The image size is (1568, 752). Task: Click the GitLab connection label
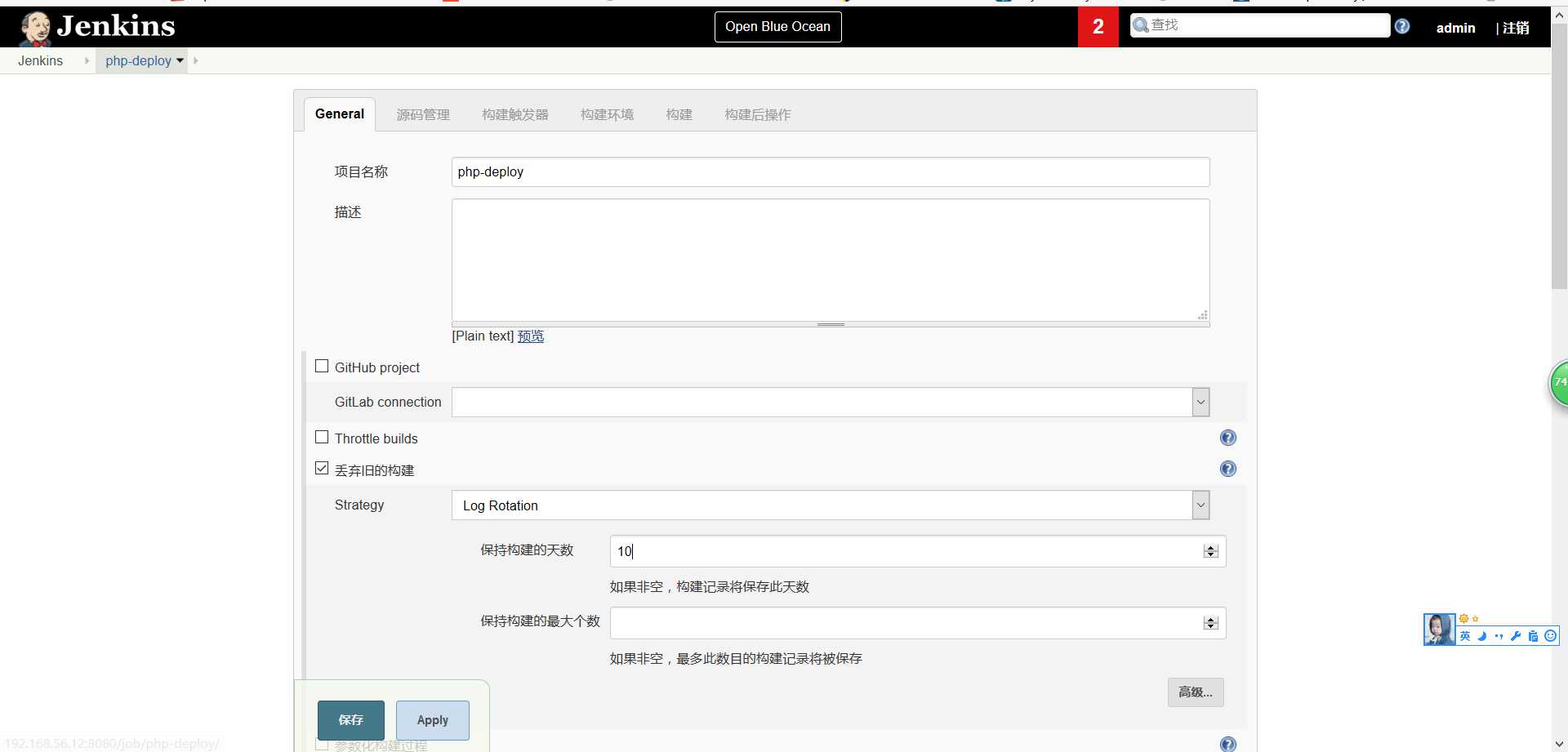point(388,402)
